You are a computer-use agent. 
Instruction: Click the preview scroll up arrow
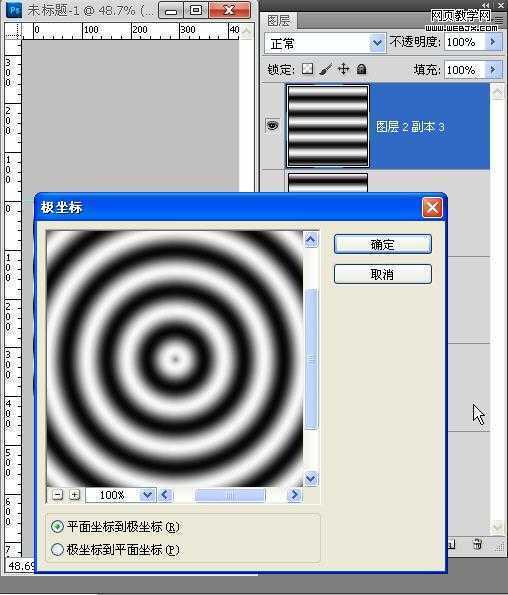(311, 239)
